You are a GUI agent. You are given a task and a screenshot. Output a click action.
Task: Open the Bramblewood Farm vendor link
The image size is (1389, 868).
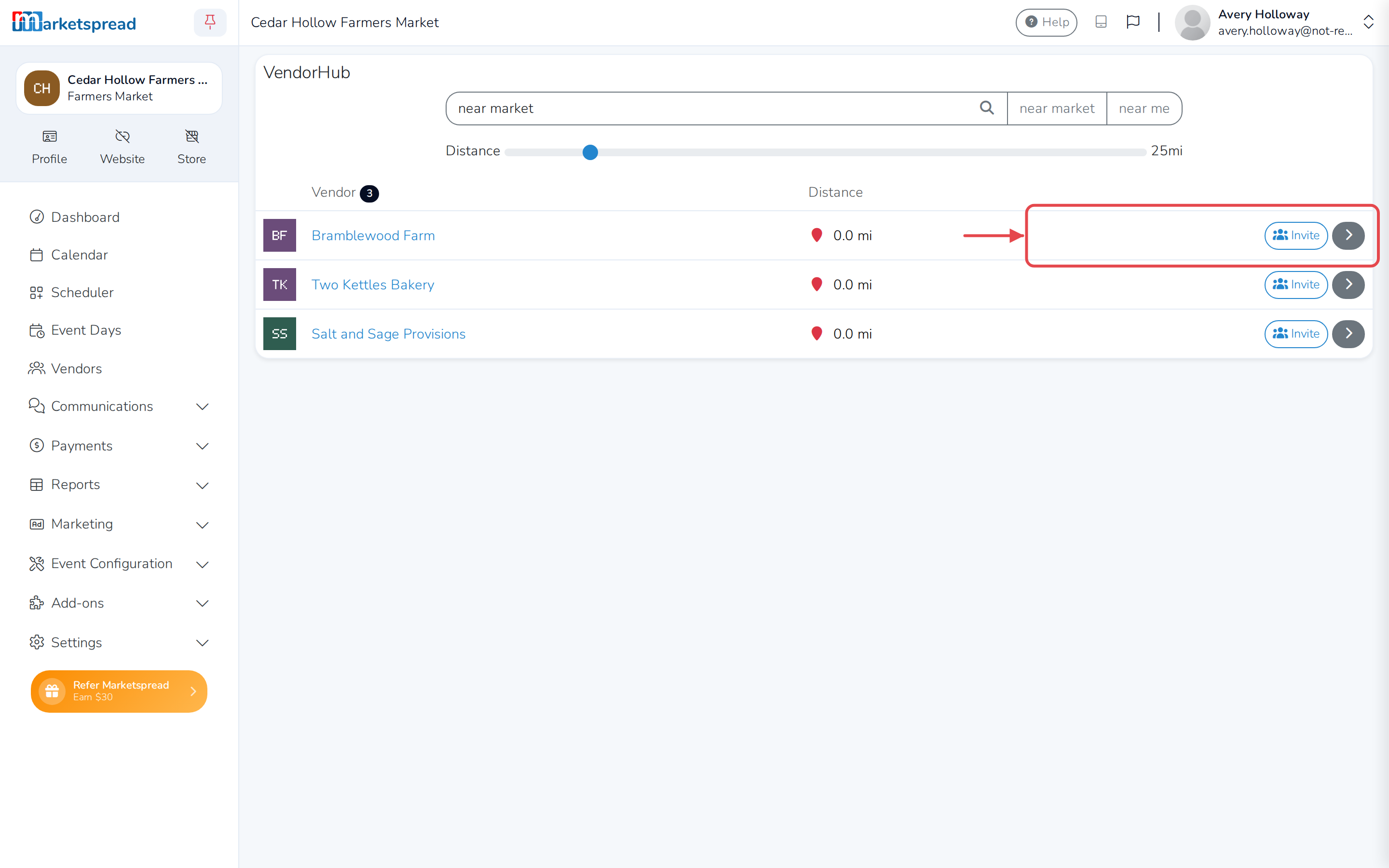tap(373, 235)
